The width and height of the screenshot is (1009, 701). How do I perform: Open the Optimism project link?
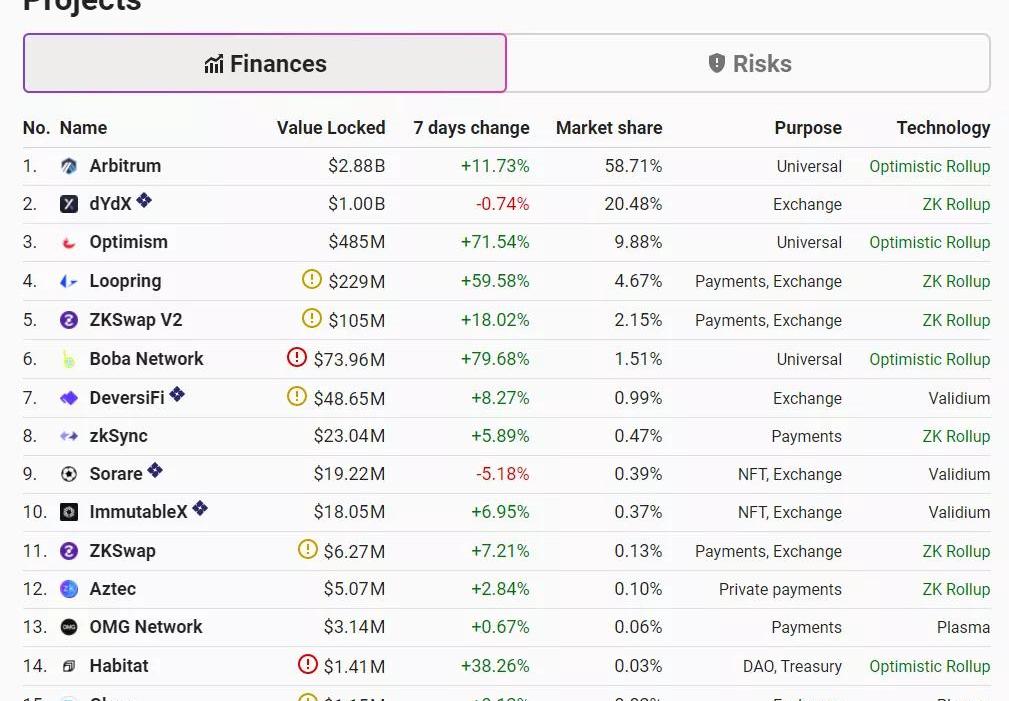coord(128,242)
